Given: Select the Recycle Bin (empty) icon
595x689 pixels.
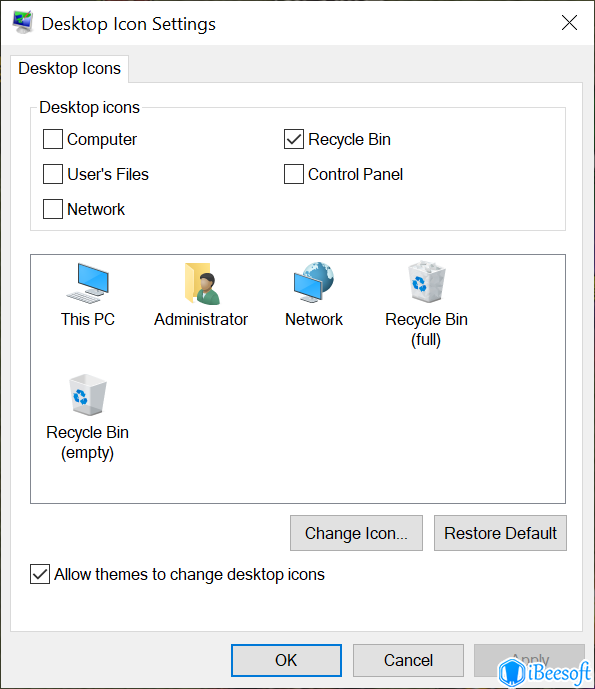Looking at the screenshot, I should tap(87, 395).
